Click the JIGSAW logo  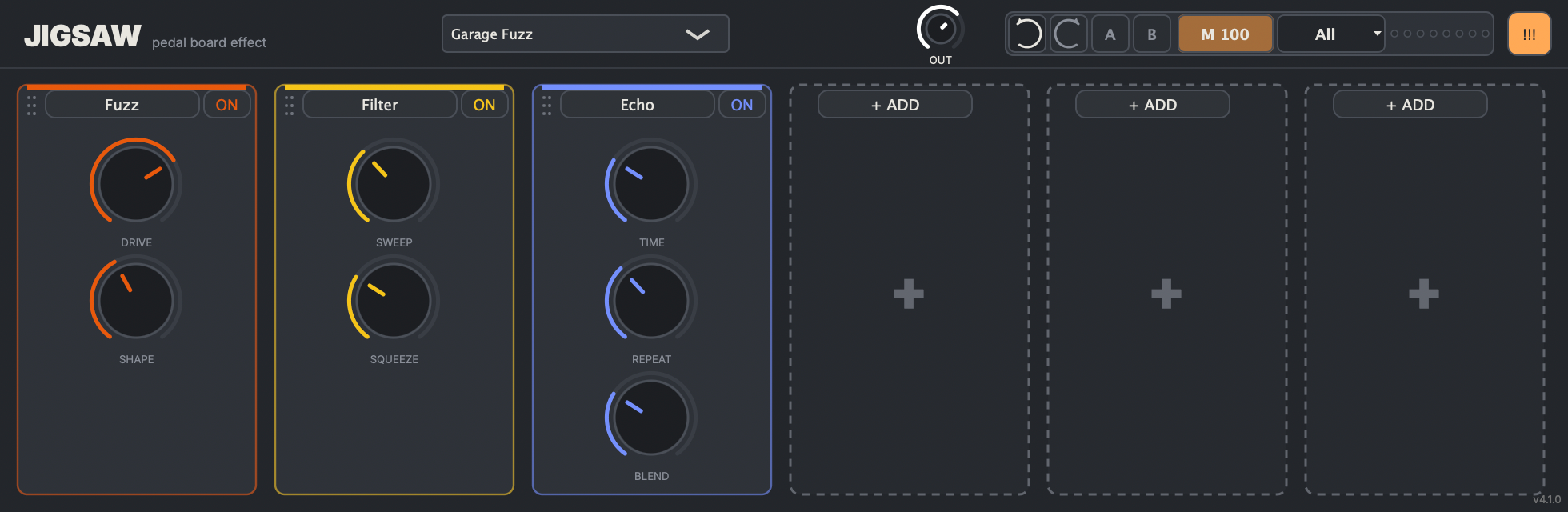point(82,36)
